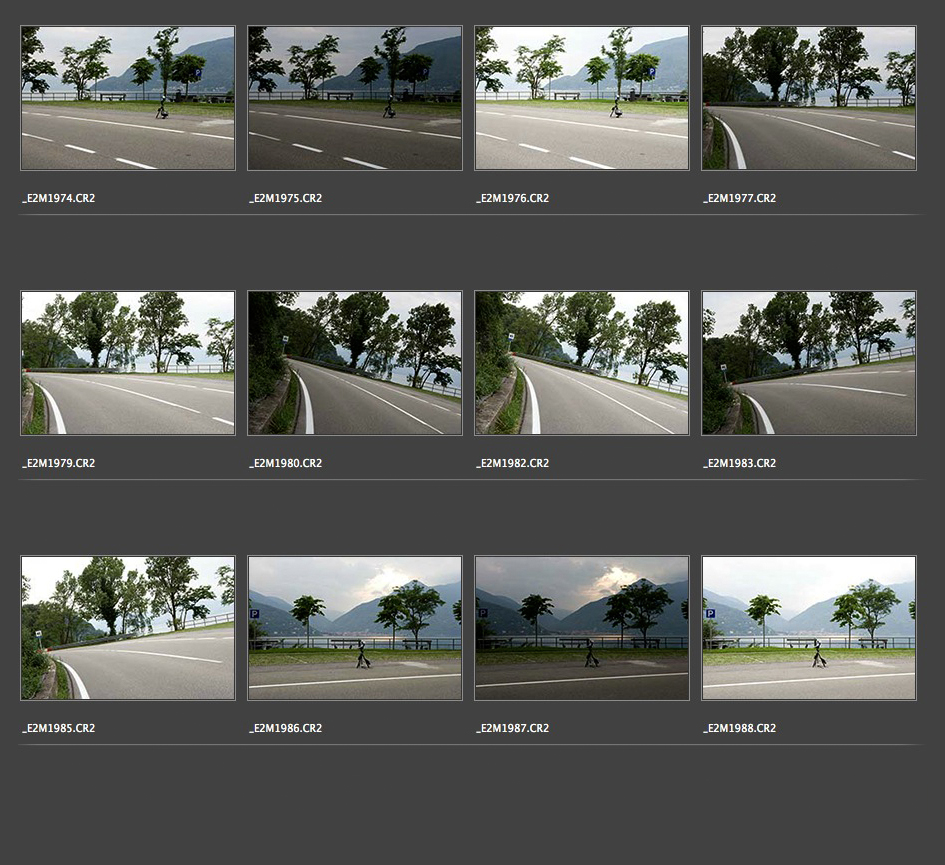Click the _E2M1986.CR2 filename caption
Viewport: 945px width, 865px height.
point(286,728)
